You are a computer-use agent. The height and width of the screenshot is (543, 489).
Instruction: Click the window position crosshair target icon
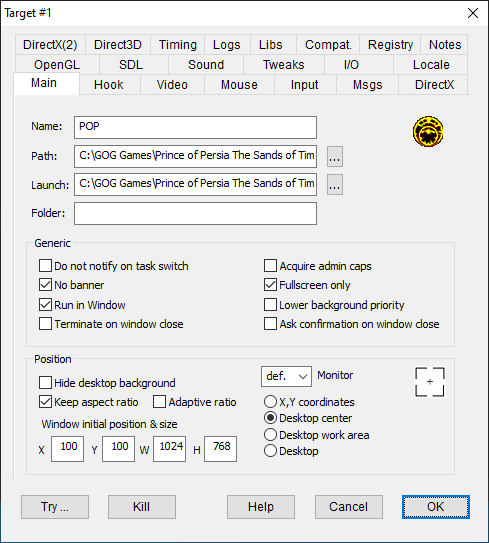point(430,382)
